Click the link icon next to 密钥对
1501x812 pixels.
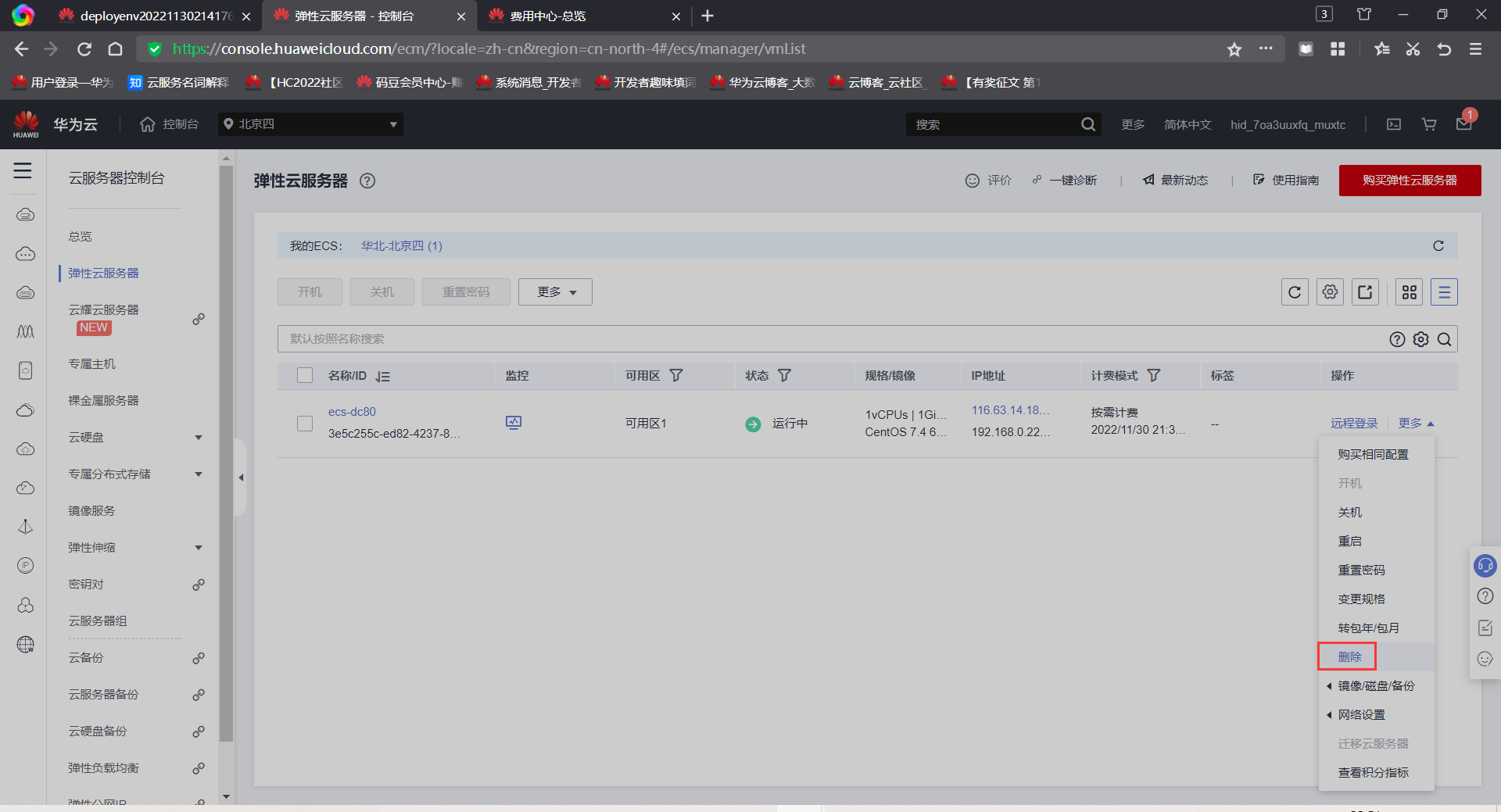pyautogui.click(x=199, y=585)
